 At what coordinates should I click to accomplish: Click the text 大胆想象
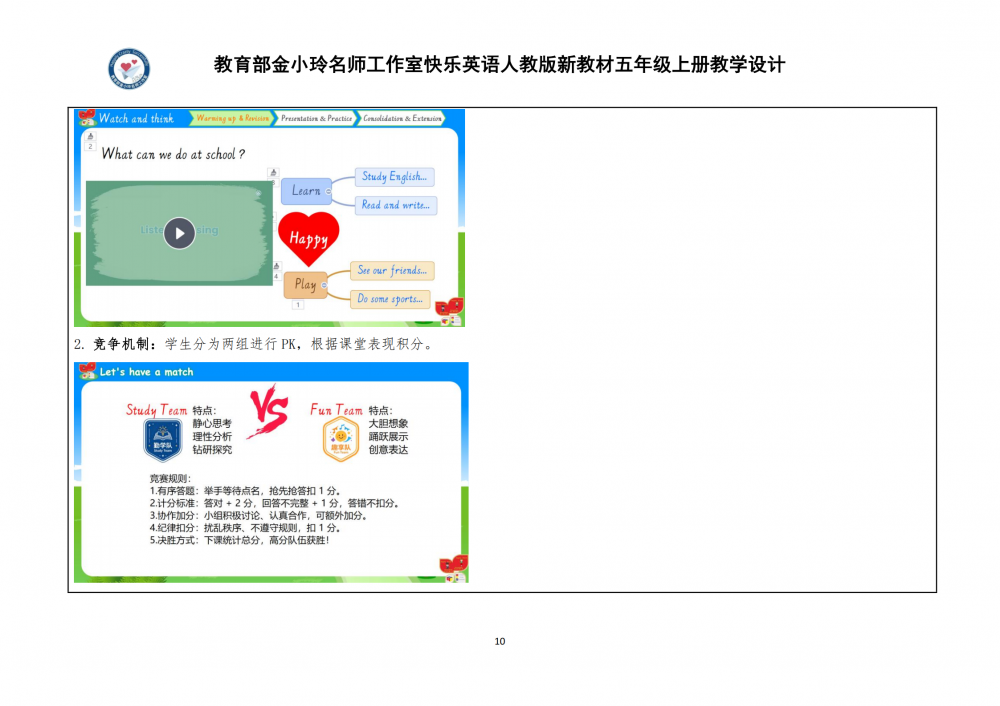(x=388, y=423)
